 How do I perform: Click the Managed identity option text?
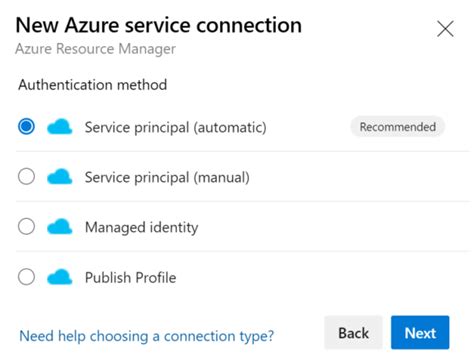pyautogui.click(x=142, y=228)
